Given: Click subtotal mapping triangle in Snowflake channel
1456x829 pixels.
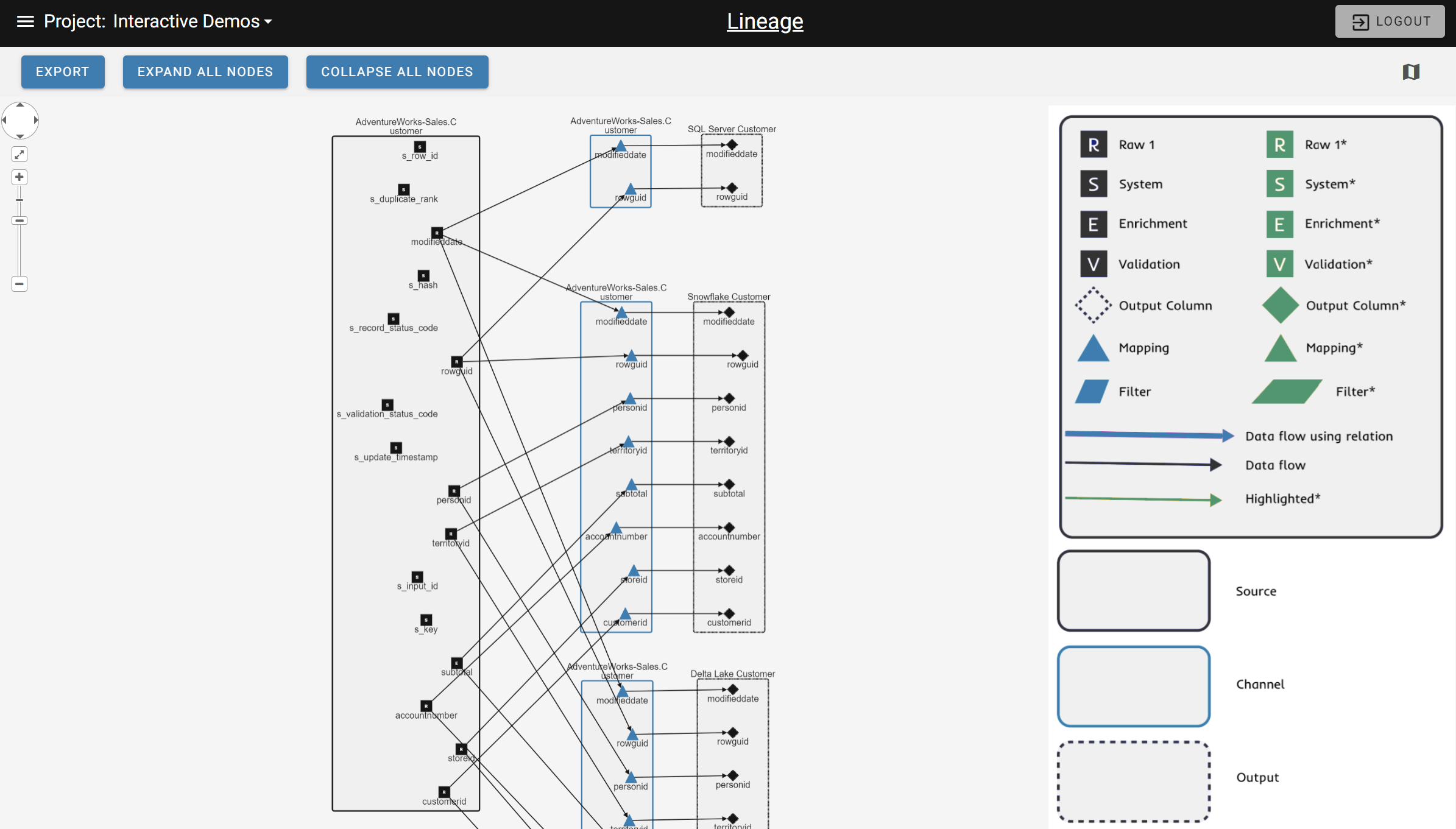Looking at the screenshot, I should [x=632, y=485].
